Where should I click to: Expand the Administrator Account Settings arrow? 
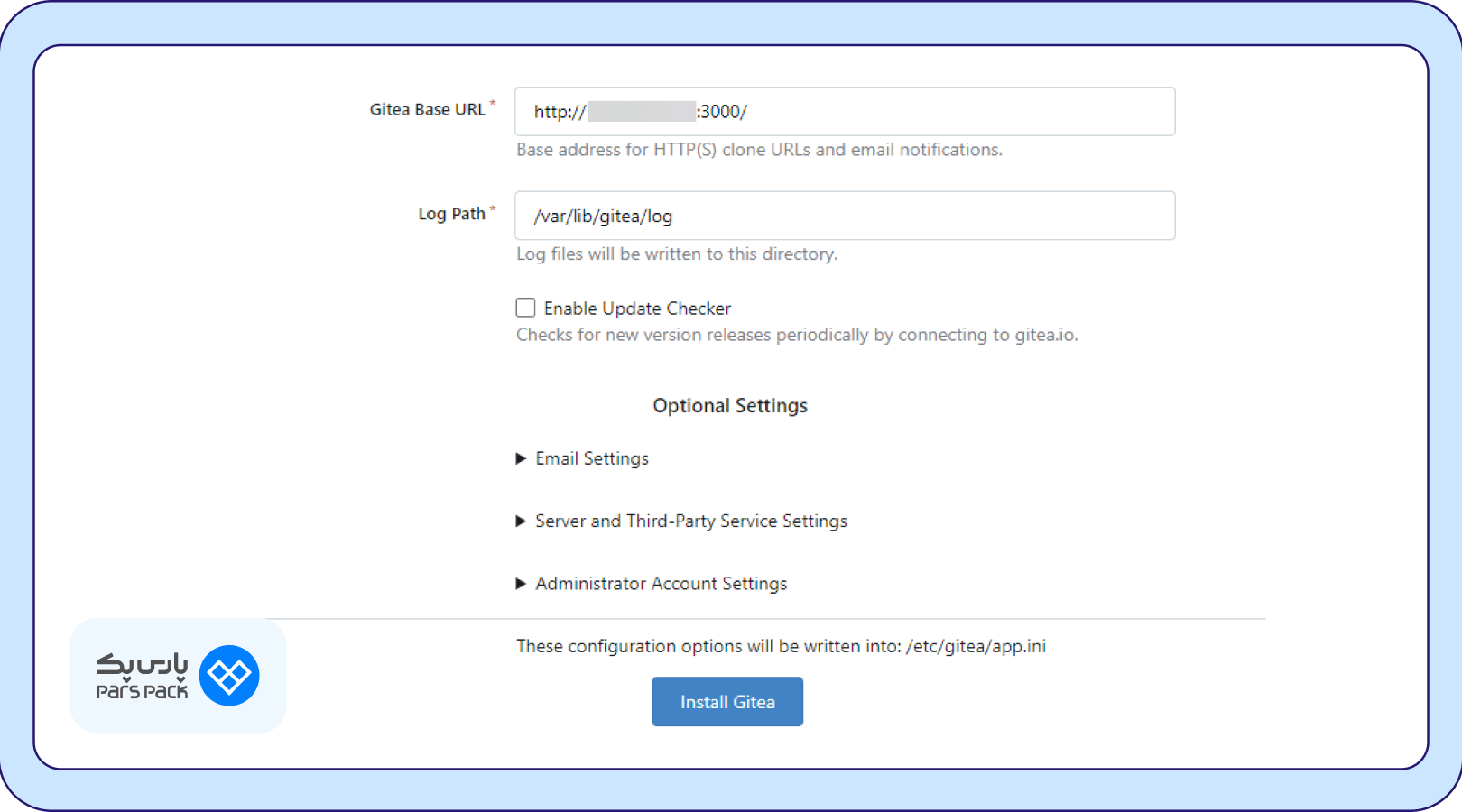click(521, 584)
